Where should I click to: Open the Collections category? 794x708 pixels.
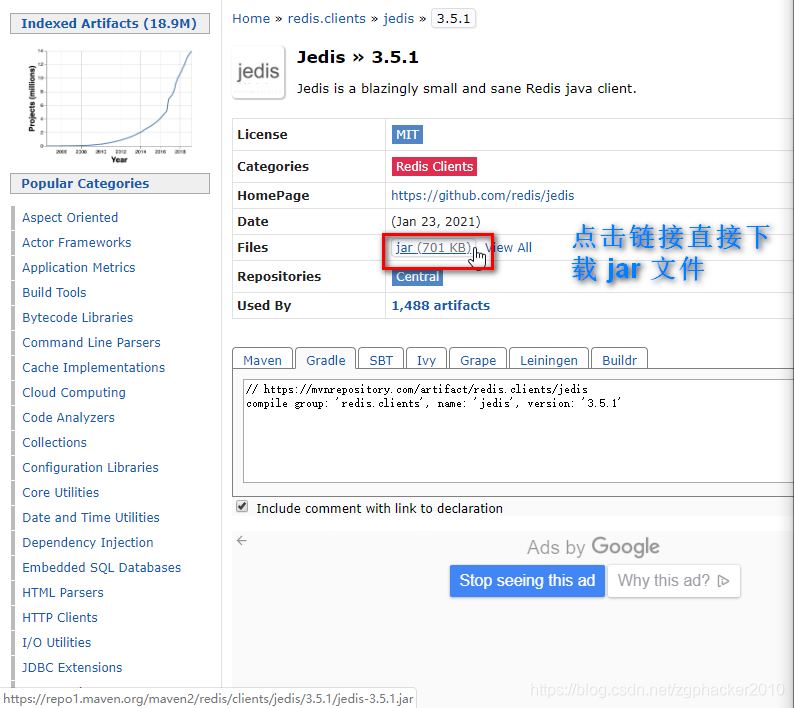[54, 442]
